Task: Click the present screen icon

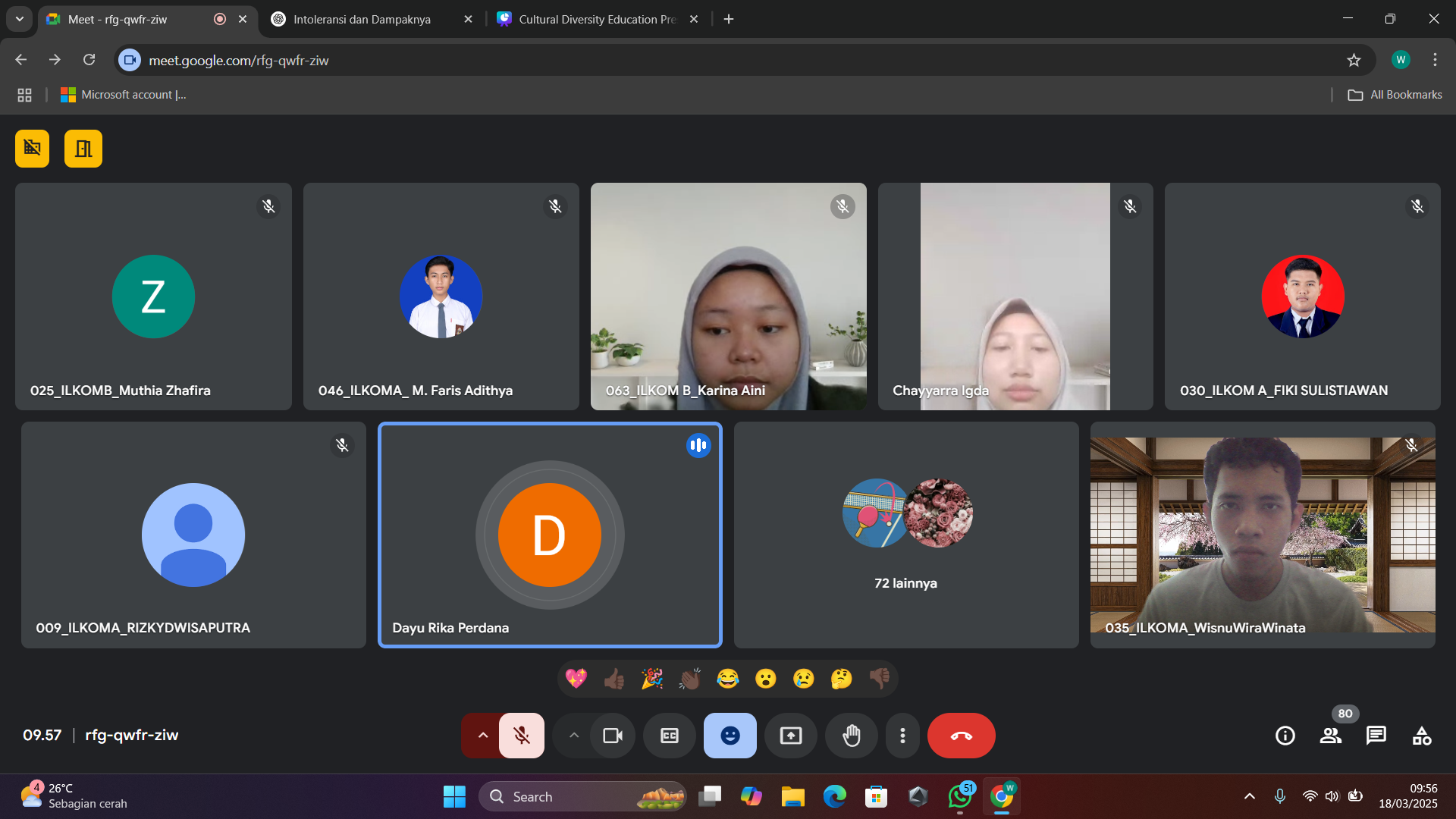Action: point(791,736)
